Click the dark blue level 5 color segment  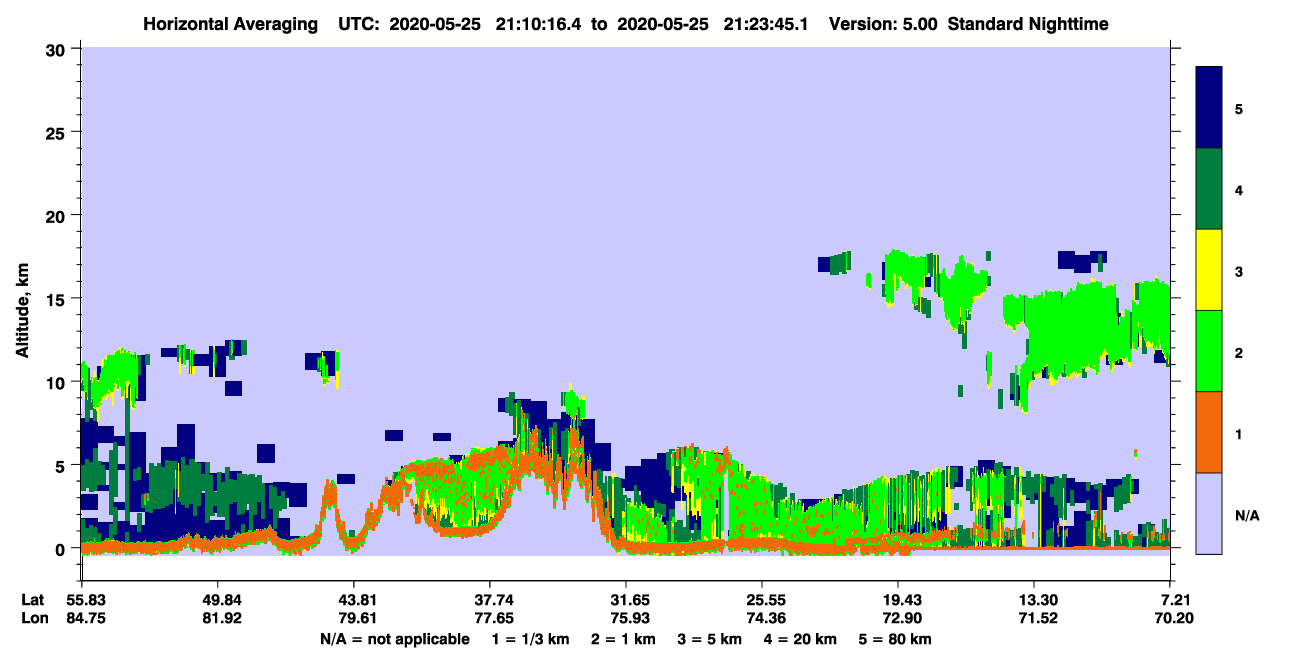[x=1209, y=107]
